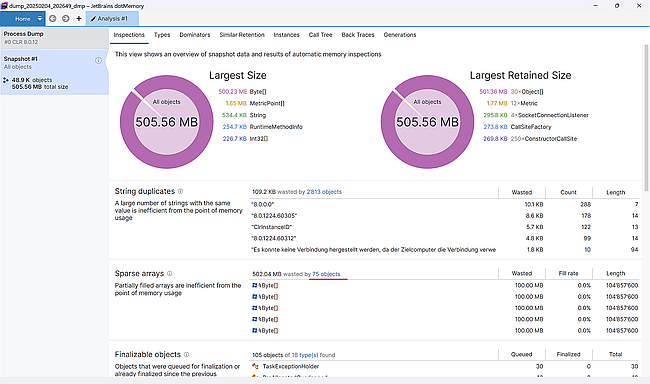The image size is (650, 384).
Task: Open the 18 type(s) link
Action: [305, 355]
